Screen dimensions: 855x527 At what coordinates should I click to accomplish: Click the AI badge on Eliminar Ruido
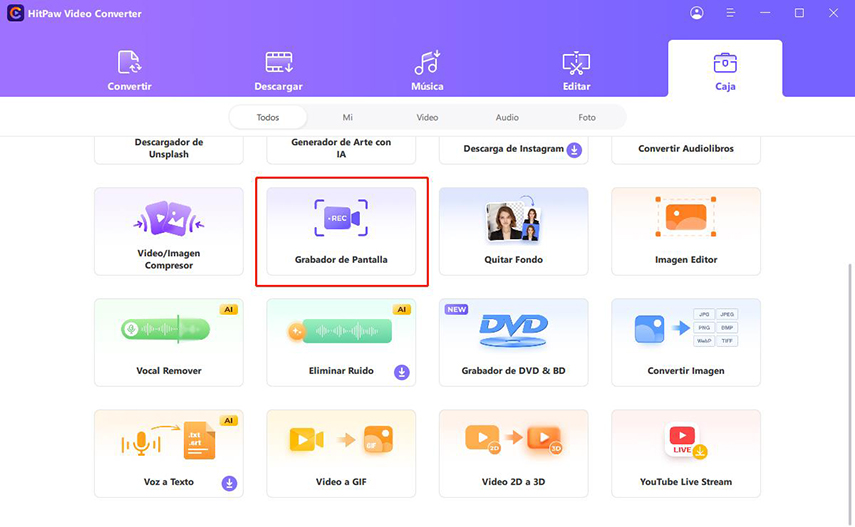tap(401, 309)
